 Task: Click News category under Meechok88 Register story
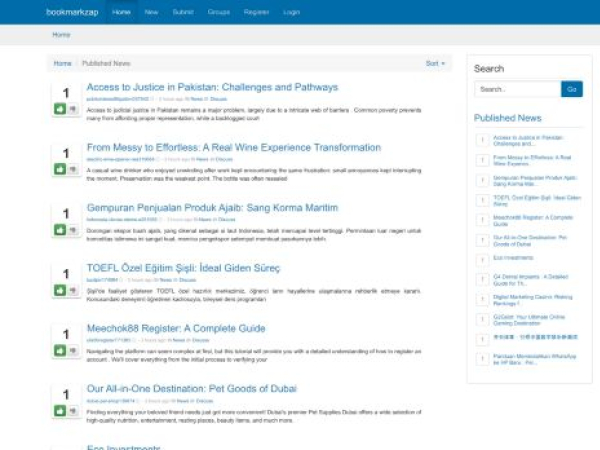click(x=179, y=340)
